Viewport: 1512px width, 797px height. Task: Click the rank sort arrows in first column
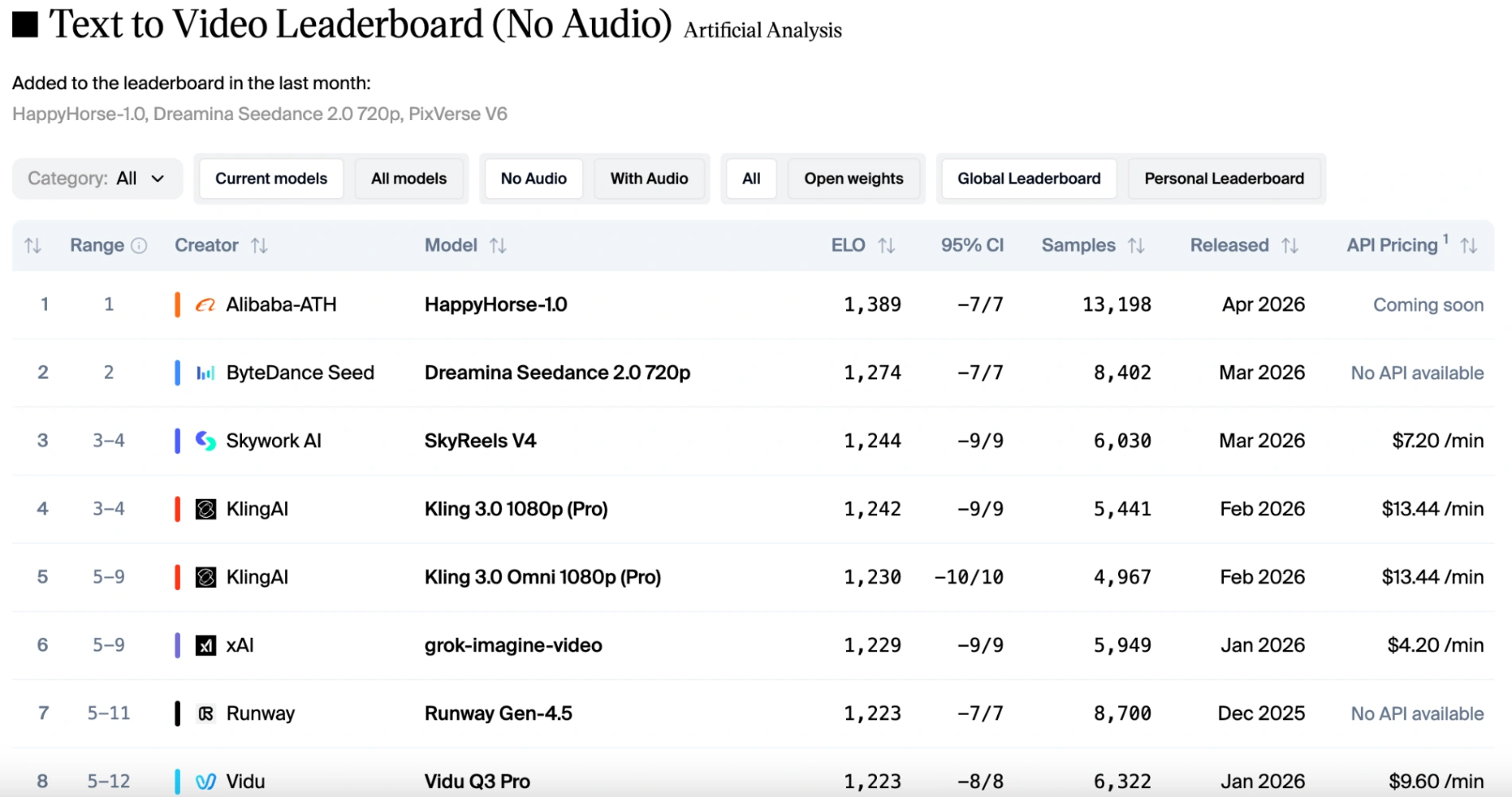(33, 246)
